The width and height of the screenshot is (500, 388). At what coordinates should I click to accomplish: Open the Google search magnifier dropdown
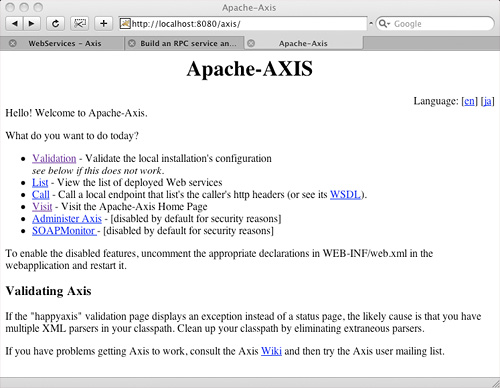[x=384, y=24]
